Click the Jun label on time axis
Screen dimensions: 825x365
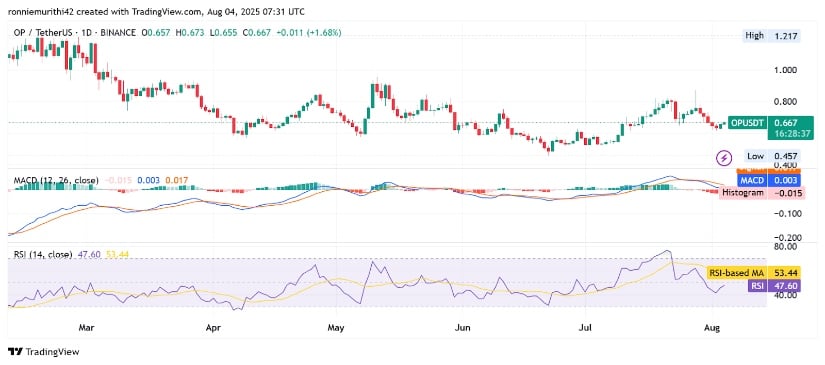point(462,328)
